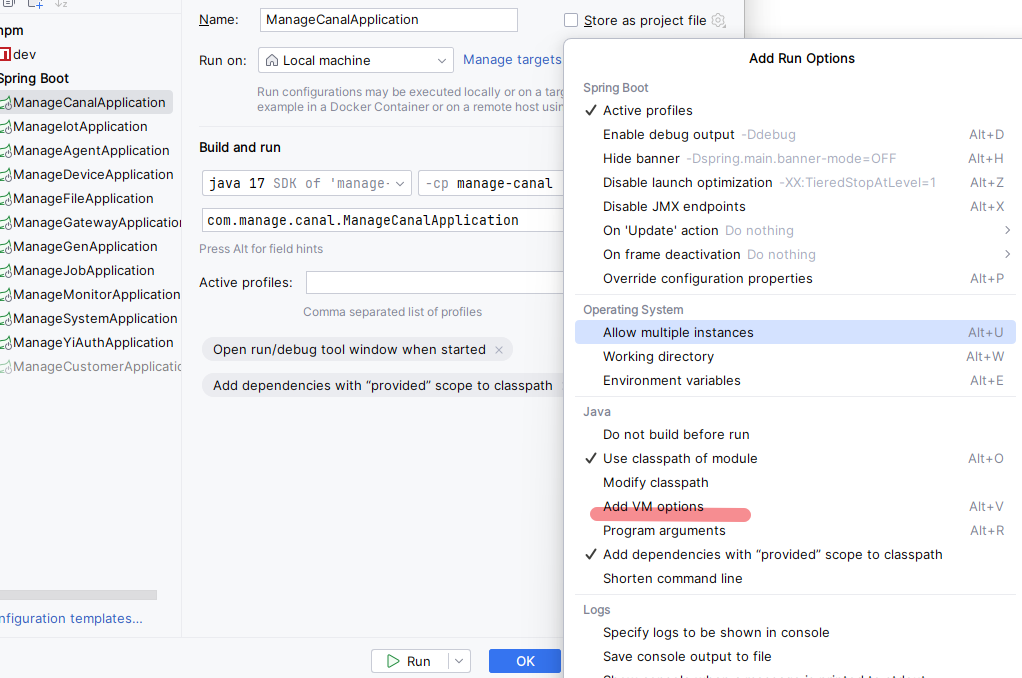1022x678 pixels.
Task: Select Override configuration properties option
Action: click(x=795, y=278)
